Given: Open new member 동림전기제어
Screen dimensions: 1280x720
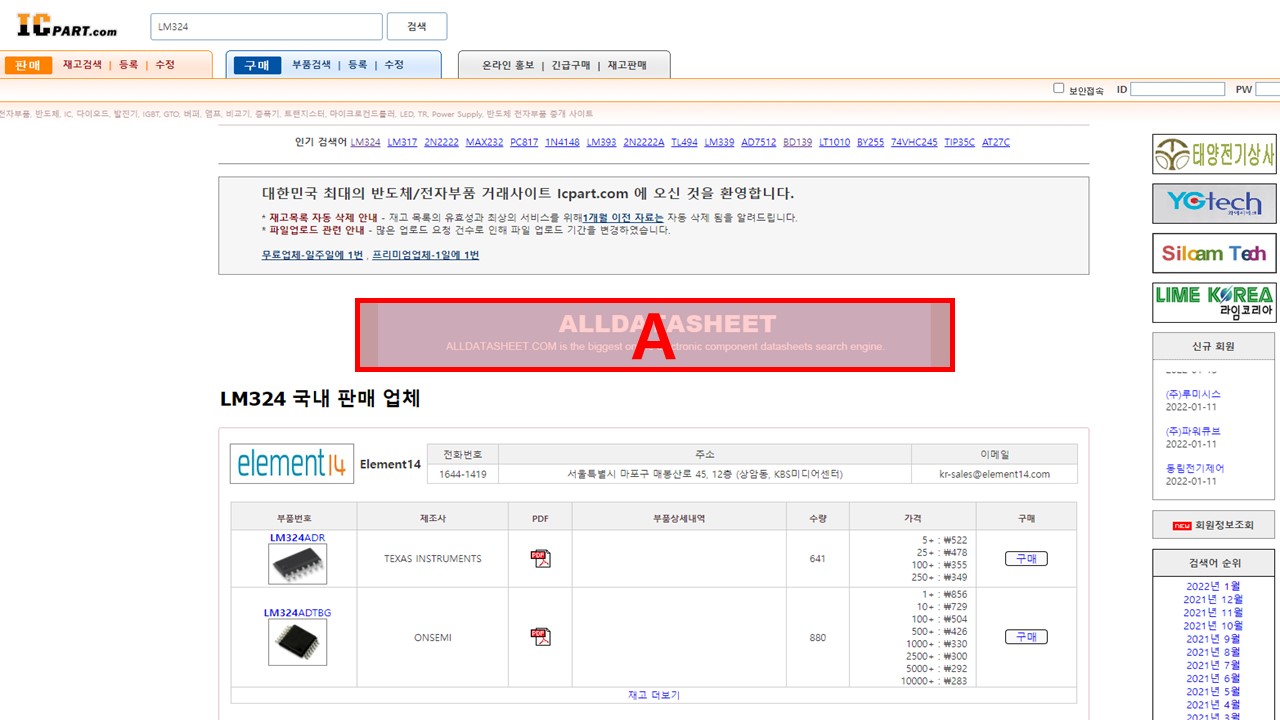Looking at the screenshot, I should [1195, 468].
